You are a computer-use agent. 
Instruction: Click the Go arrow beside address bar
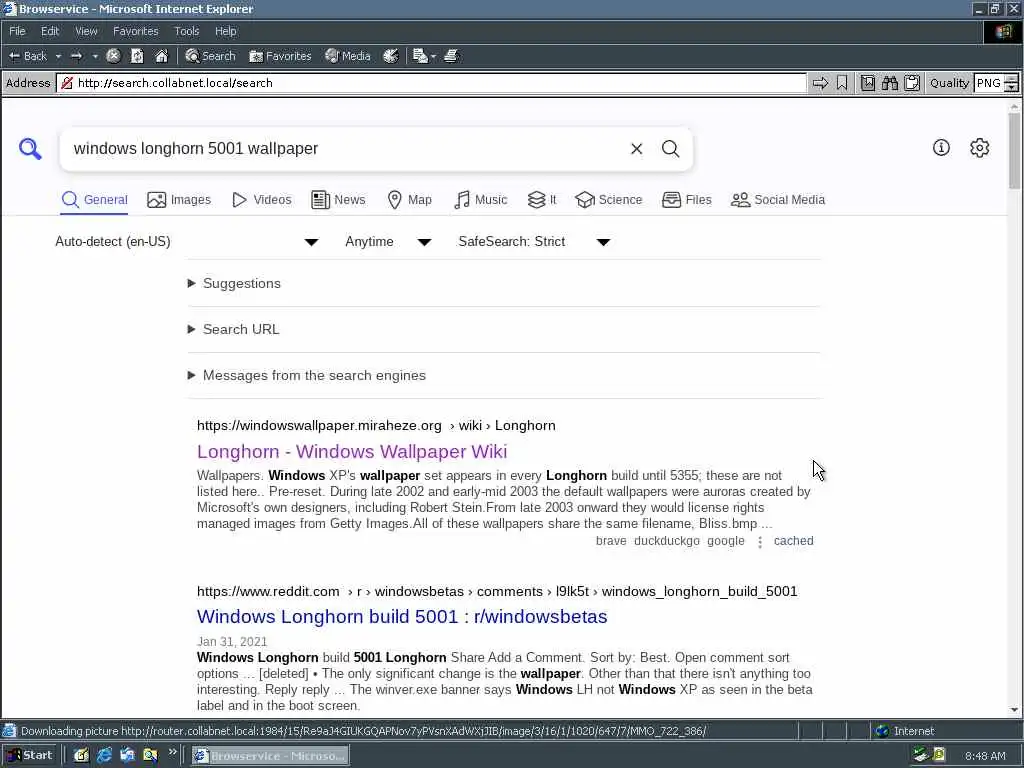click(x=820, y=83)
